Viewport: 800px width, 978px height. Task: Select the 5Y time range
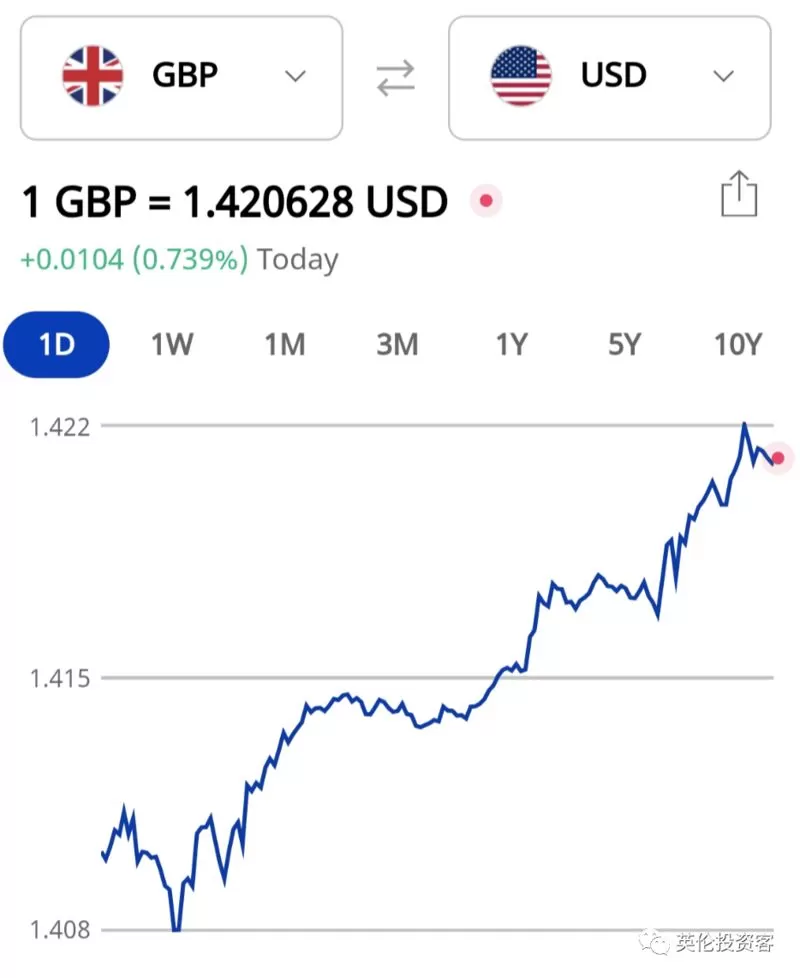point(624,344)
